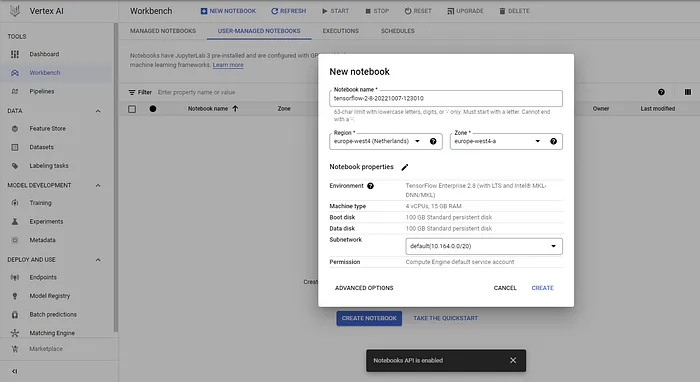The image size is (700, 382).
Task: Open the Model Registry bulb icon
Action: (15, 296)
